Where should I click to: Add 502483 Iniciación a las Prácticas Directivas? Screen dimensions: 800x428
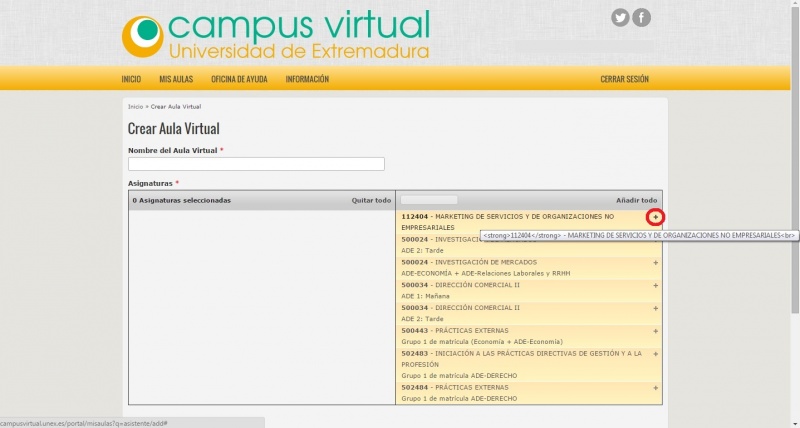pyautogui.click(x=656, y=353)
